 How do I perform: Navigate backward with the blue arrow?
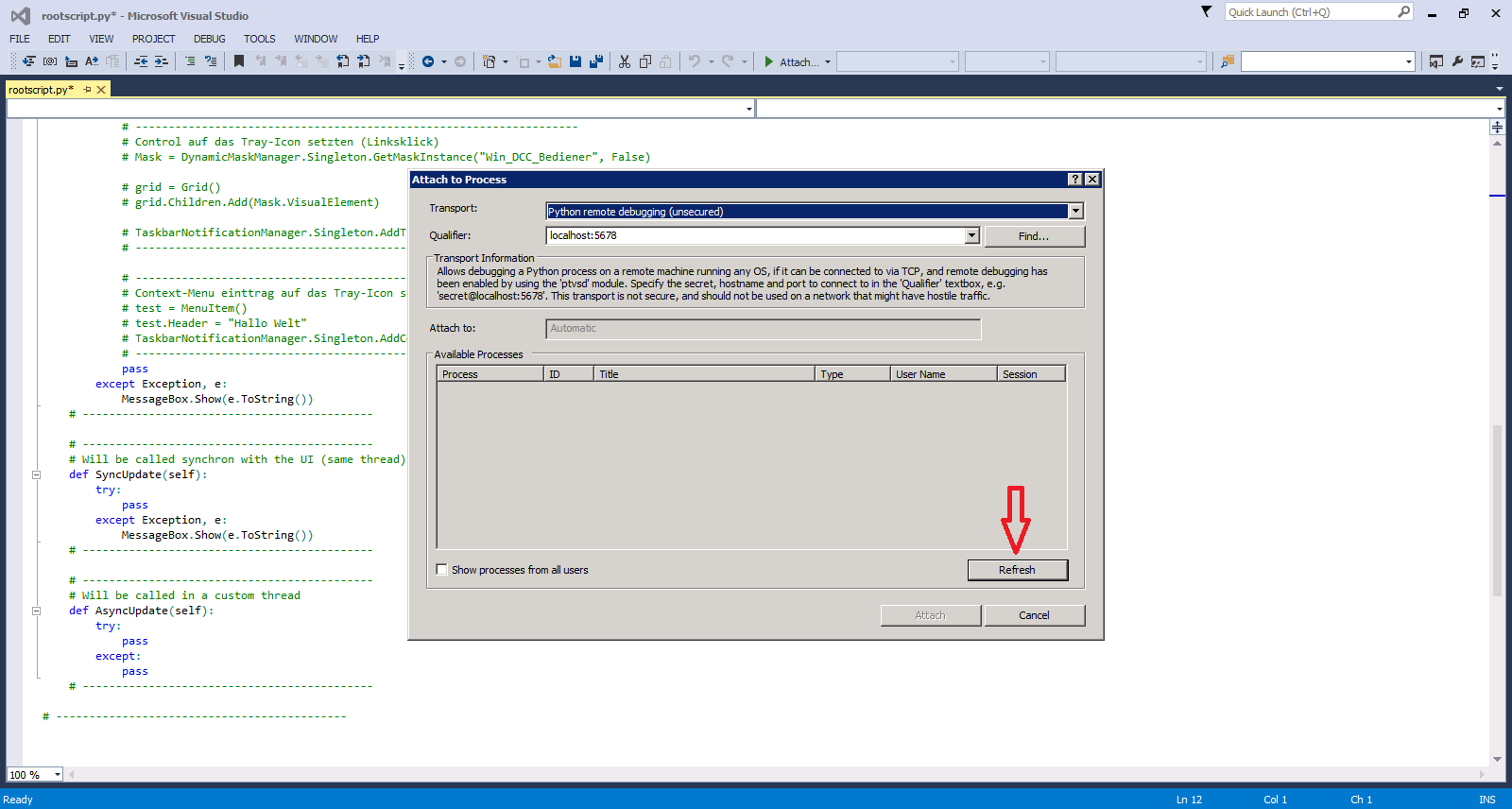(428, 61)
